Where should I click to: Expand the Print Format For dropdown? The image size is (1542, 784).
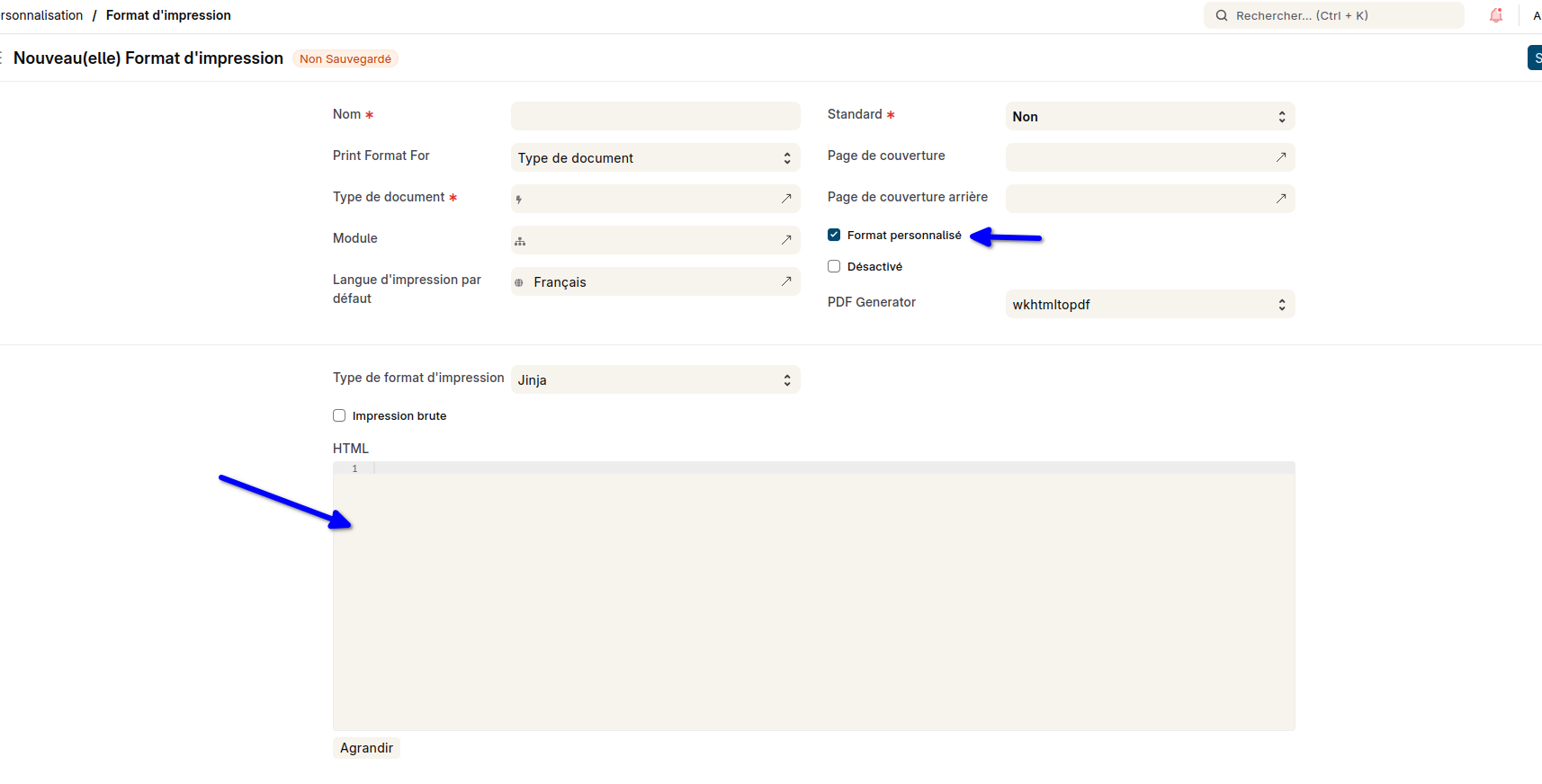tap(655, 158)
